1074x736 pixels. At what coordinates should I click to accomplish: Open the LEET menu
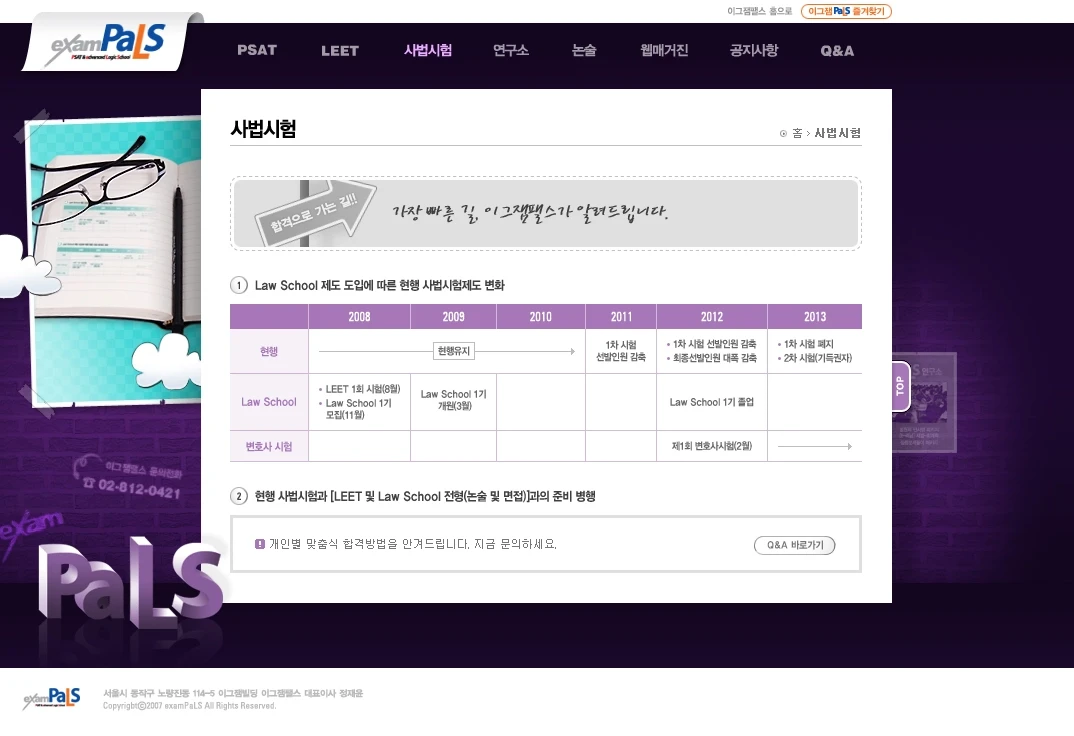339,49
